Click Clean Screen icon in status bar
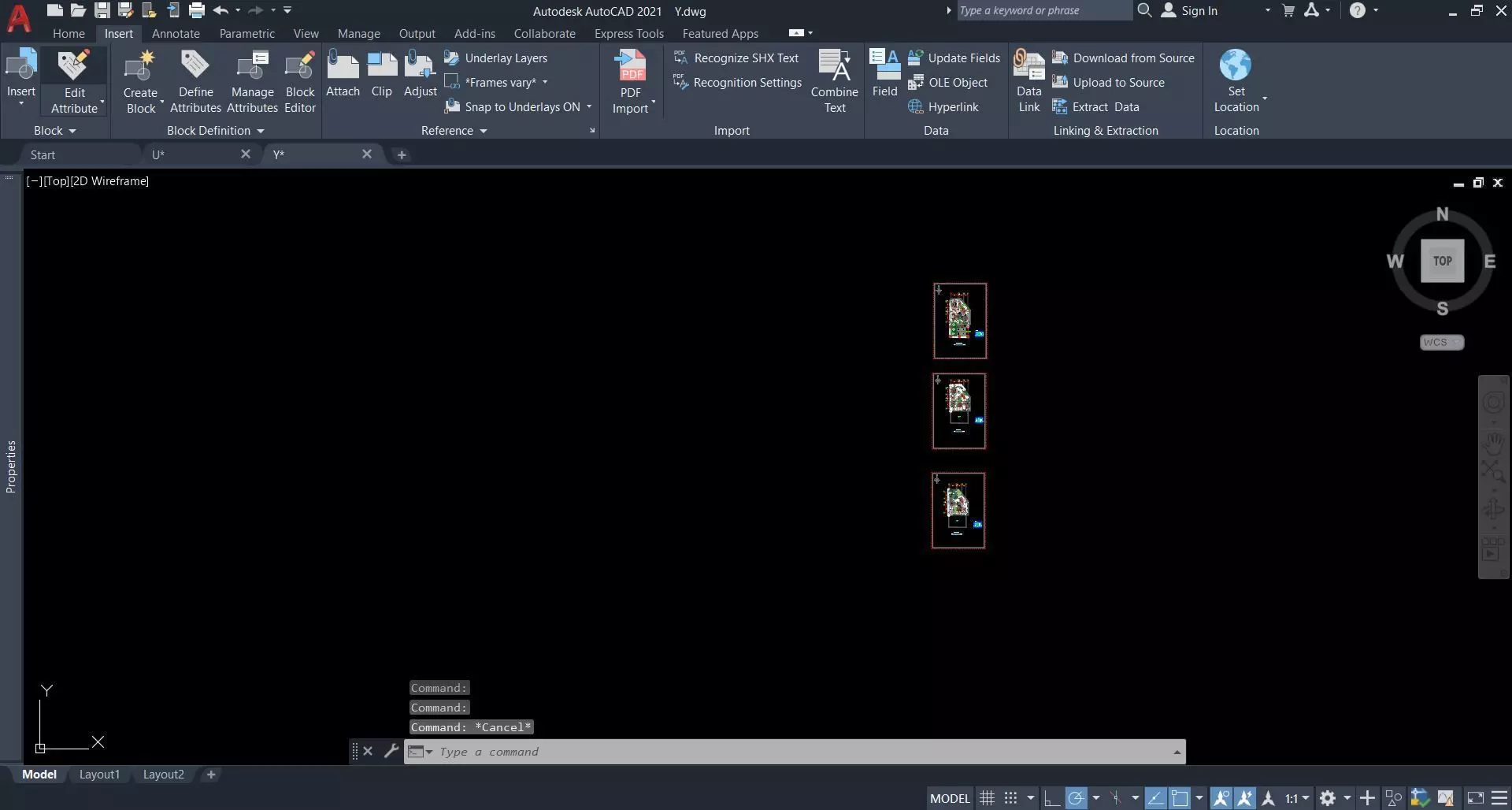The width and height of the screenshot is (1512, 810). pyautogui.click(x=1475, y=798)
